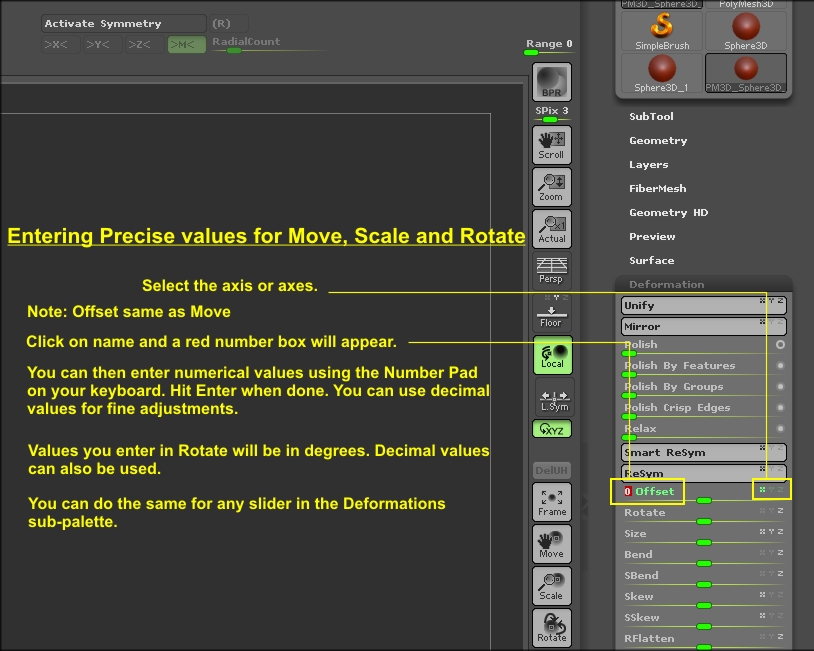Image resolution: width=814 pixels, height=651 pixels.
Task: Toggle the >X< symmetry axis
Action: 61,44
